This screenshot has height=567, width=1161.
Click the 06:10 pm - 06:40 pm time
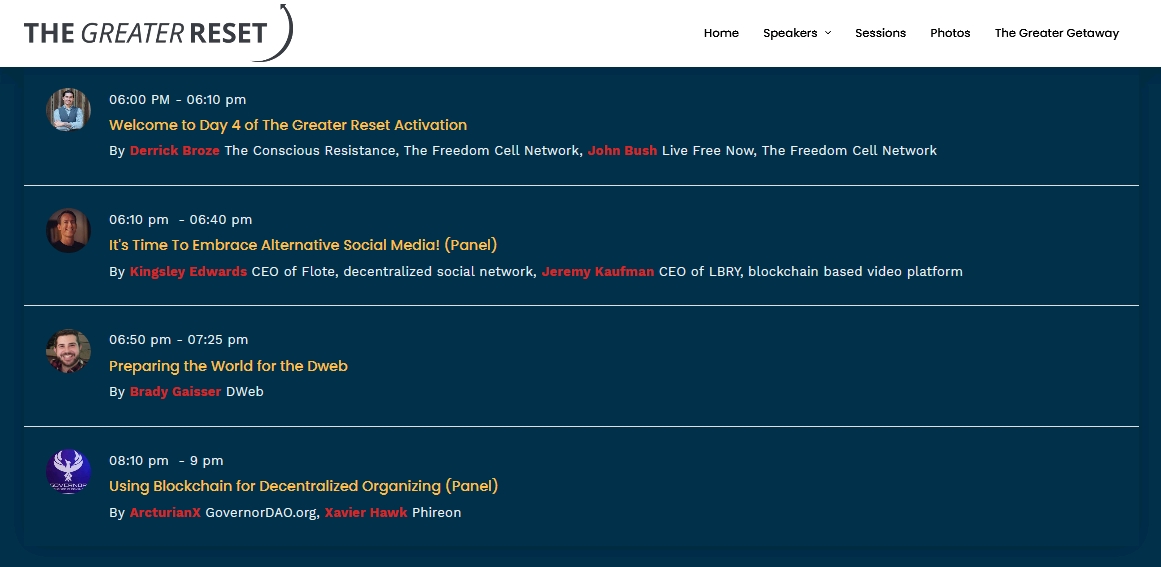coord(181,219)
